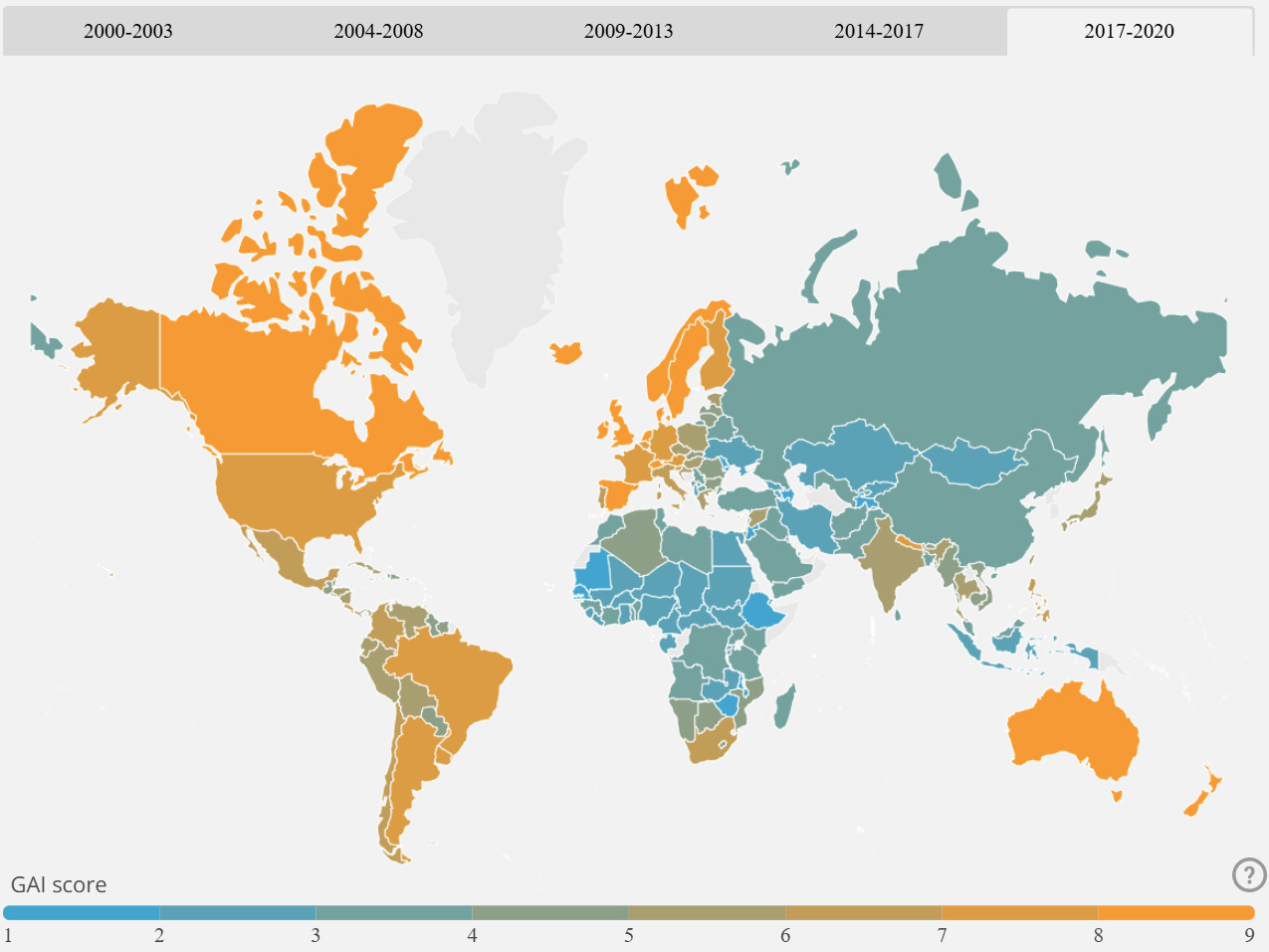Click the legend segment between 1 and 2
This screenshot has width=1269, height=952.
point(82,912)
